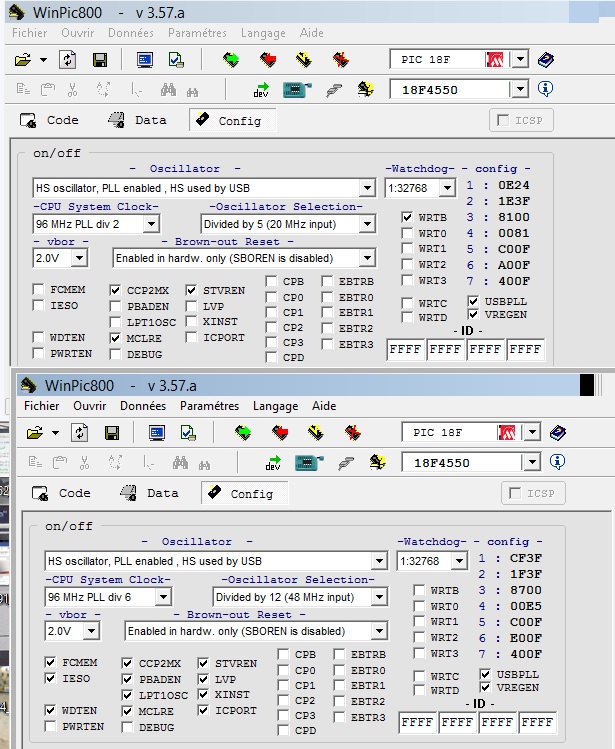This screenshot has width=615, height=749.
Task: Click the yellow Verify chip icon in the upper window
Action: coord(304,60)
